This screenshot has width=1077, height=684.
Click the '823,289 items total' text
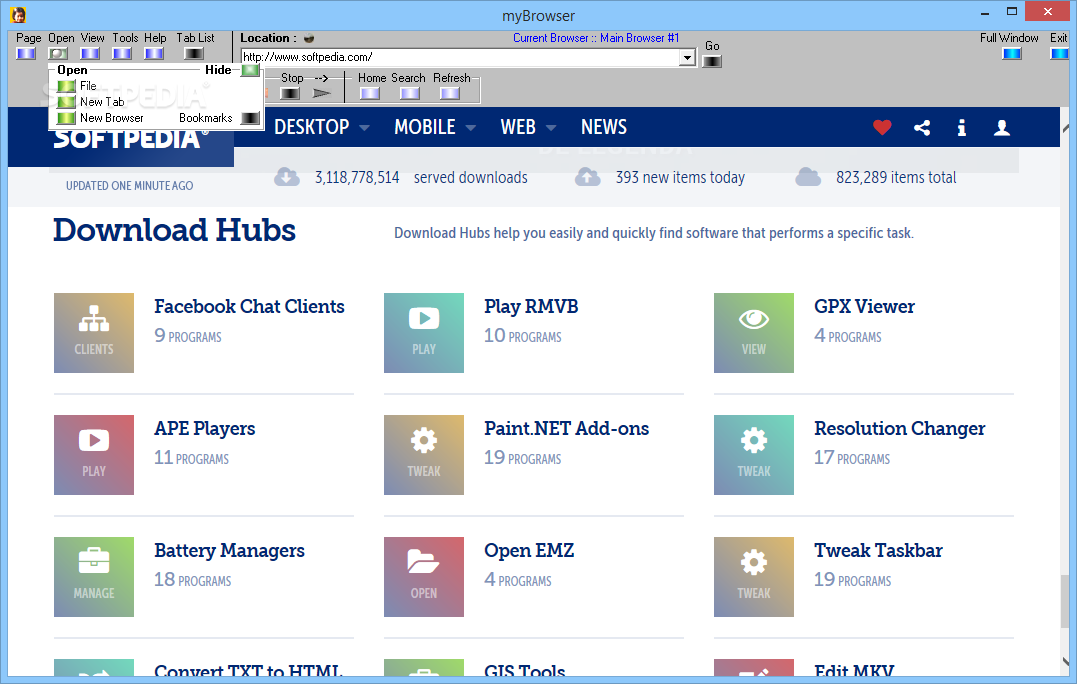896,178
